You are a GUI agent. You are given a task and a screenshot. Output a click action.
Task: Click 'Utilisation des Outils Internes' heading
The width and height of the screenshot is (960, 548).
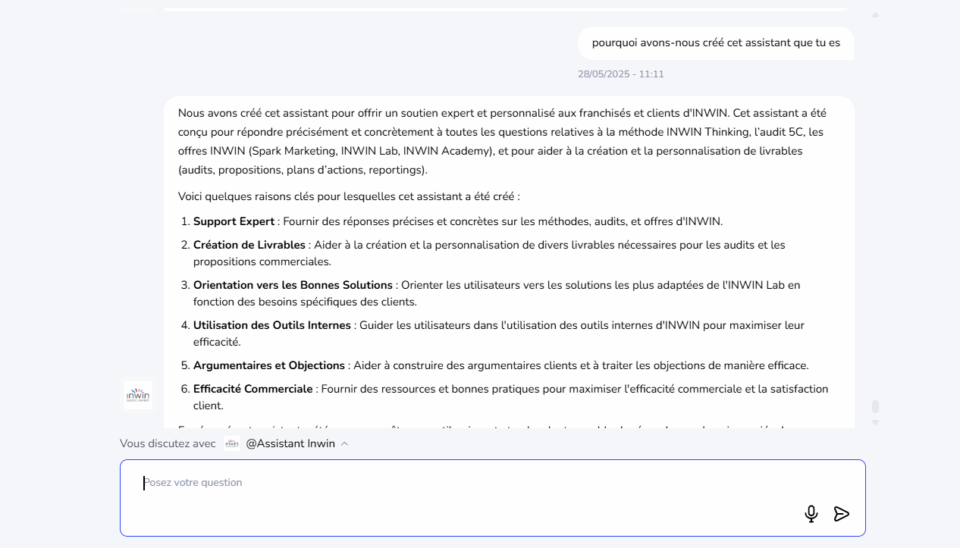point(272,326)
